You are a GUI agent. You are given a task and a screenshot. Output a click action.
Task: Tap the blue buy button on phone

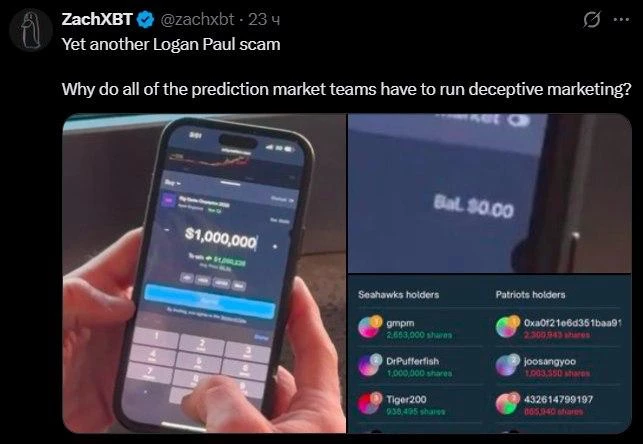[209, 302]
